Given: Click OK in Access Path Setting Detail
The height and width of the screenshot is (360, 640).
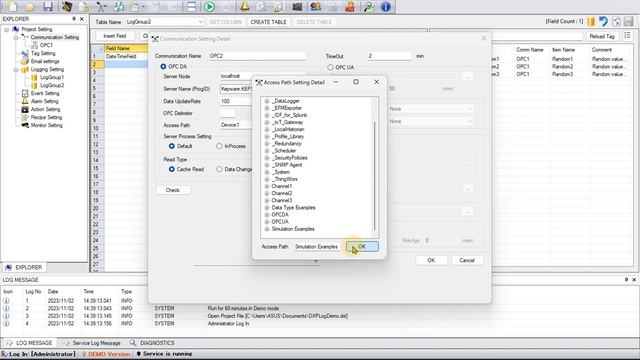Looking at the screenshot, I should [362, 247].
